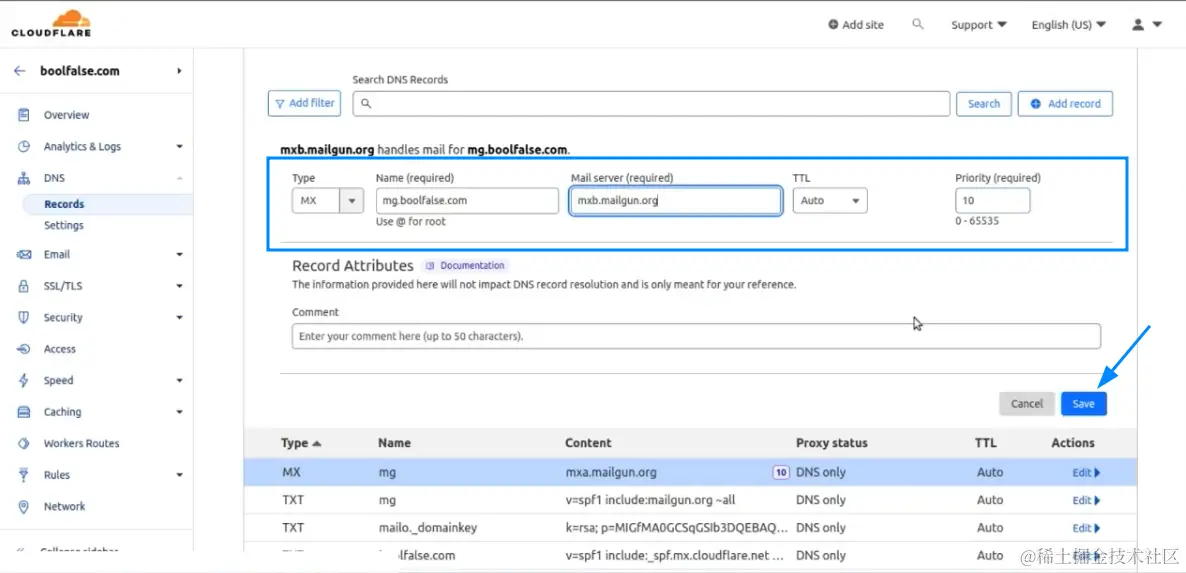This screenshot has height=573, width=1186.
Task: Click the Search button
Action: point(984,104)
